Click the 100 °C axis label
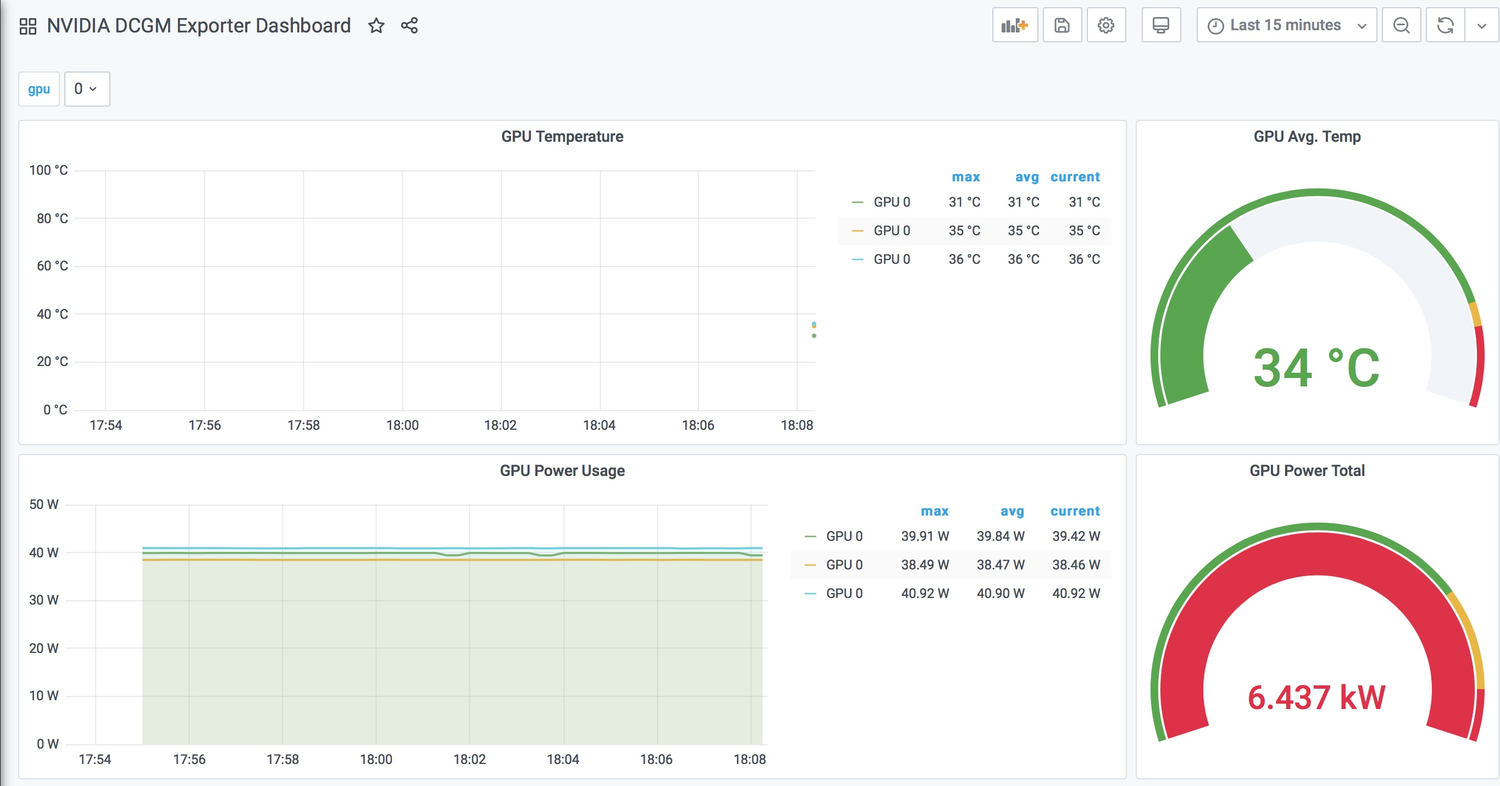The height and width of the screenshot is (786, 1500). pos(48,170)
